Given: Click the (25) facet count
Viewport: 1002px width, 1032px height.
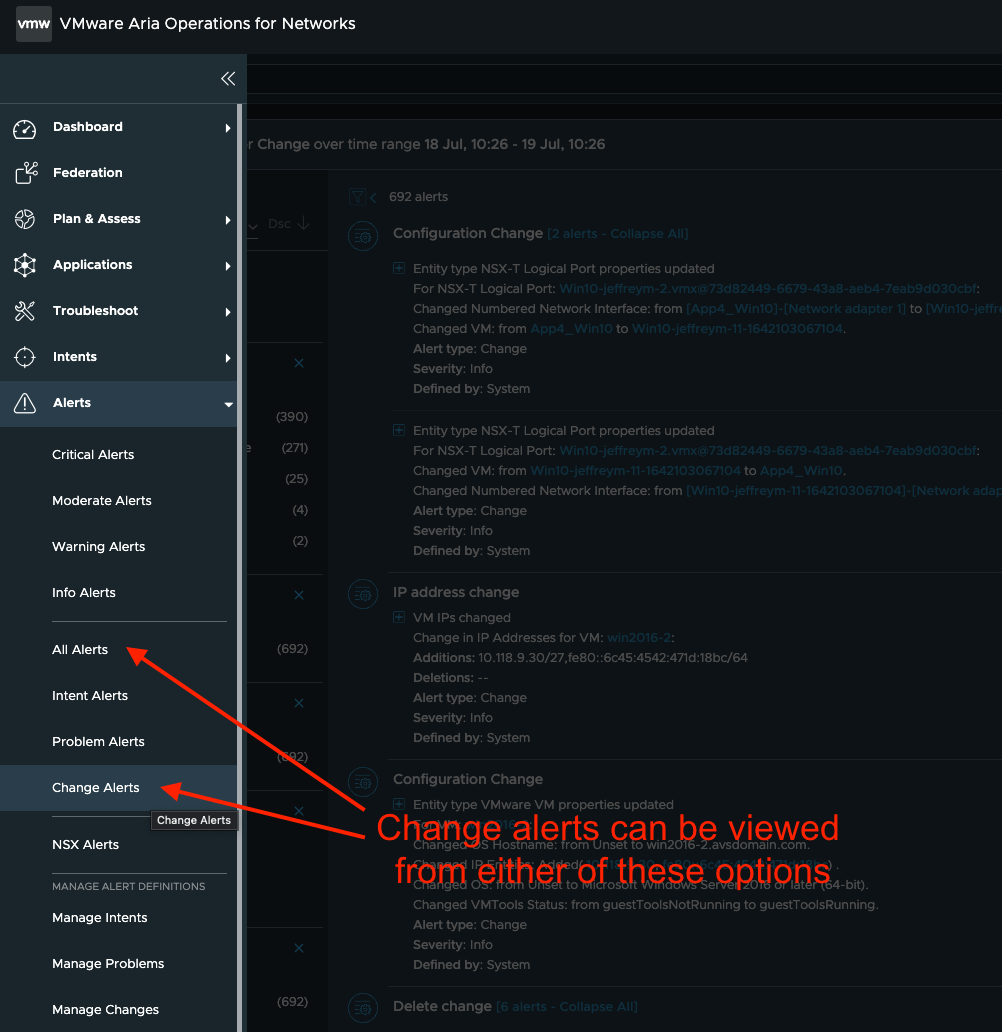Looking at the screenshot, I should click(x=296, y=479).
